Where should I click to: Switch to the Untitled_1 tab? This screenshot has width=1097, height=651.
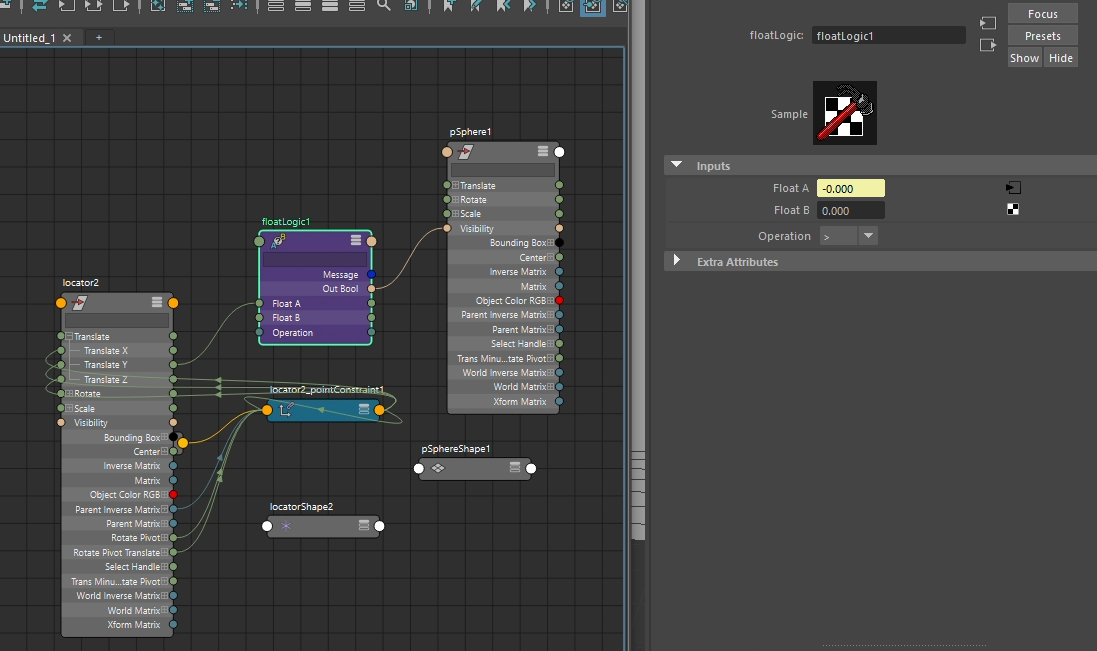[29, 38]
